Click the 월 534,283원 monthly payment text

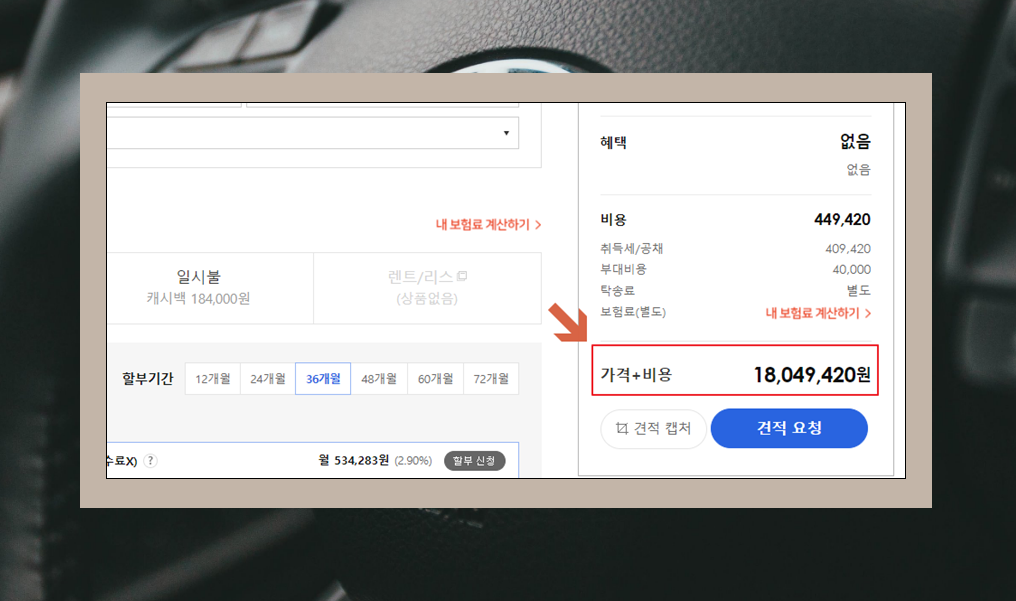click(354, 460)
